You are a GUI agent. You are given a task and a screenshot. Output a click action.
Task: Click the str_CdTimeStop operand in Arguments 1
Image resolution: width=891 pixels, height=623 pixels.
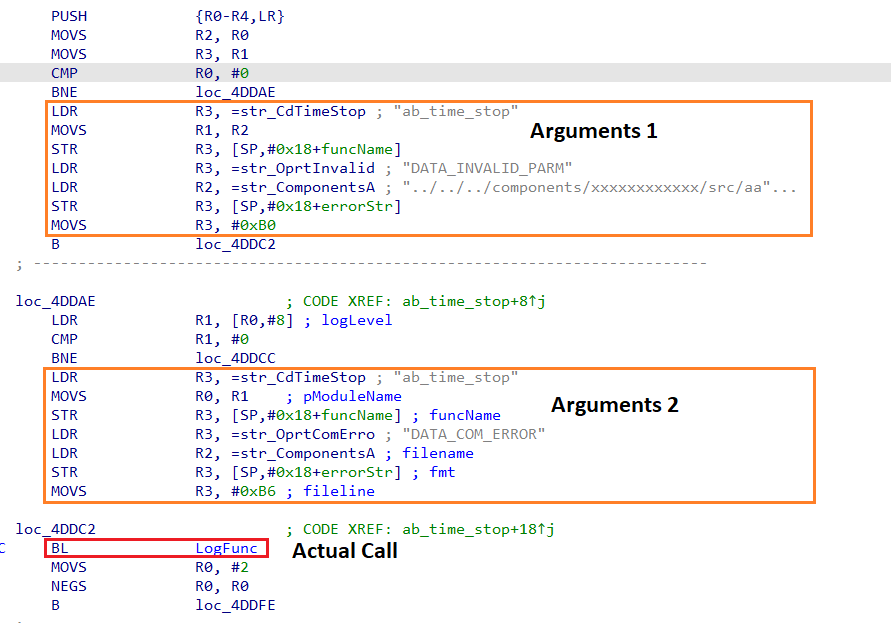point(298,111)
